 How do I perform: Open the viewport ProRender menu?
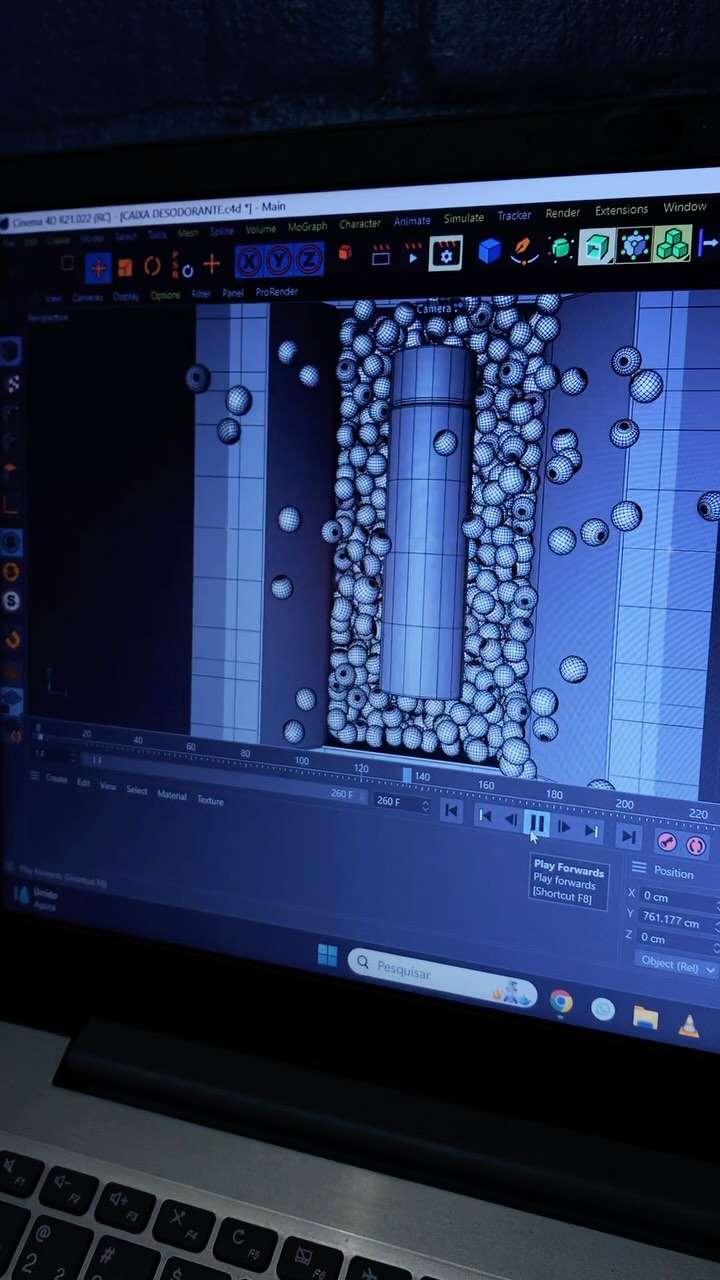(x=277, y=292)
